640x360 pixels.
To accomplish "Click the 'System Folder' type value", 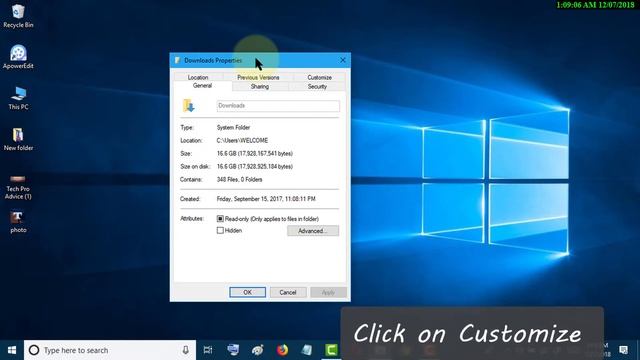I will coord(233,127).
